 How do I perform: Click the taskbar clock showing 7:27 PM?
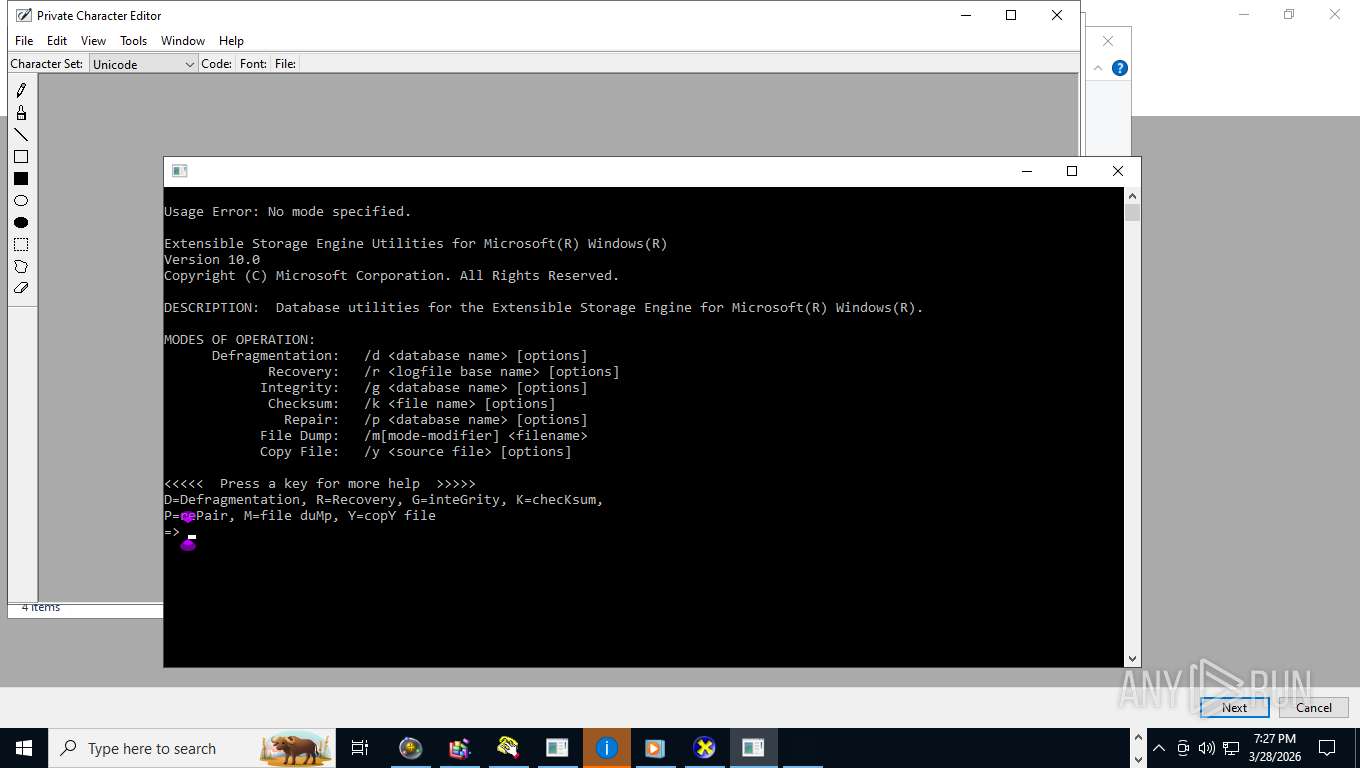1274,748
